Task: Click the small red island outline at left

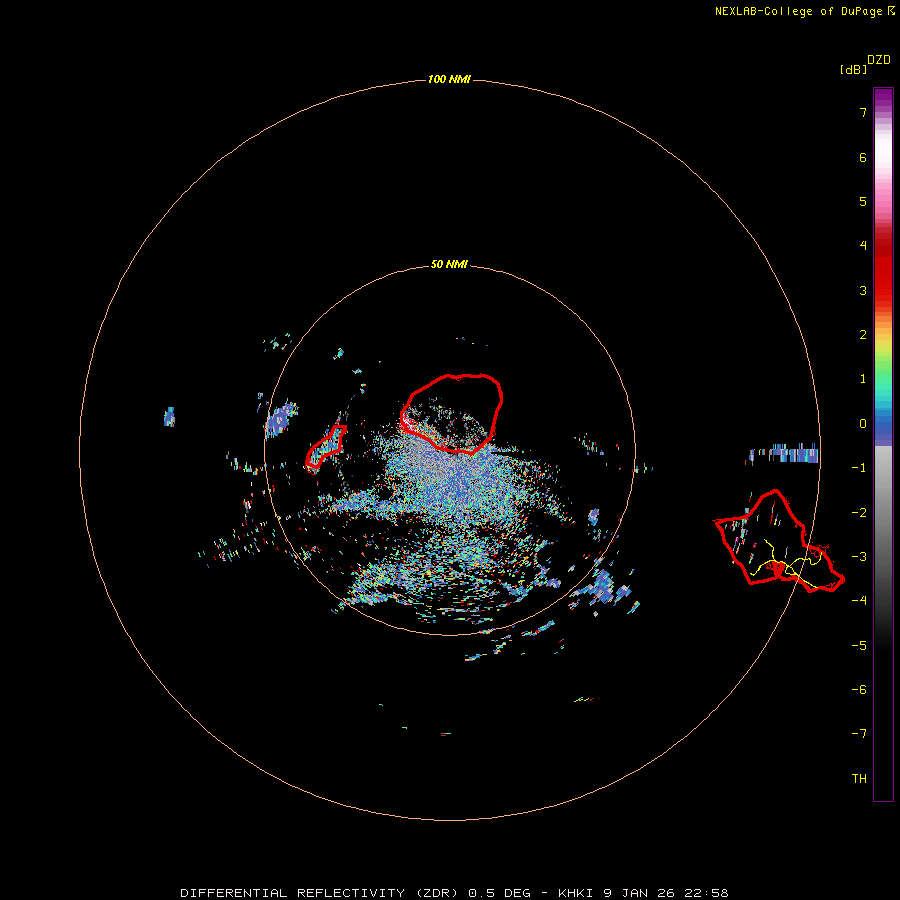Action: point(325,448)
